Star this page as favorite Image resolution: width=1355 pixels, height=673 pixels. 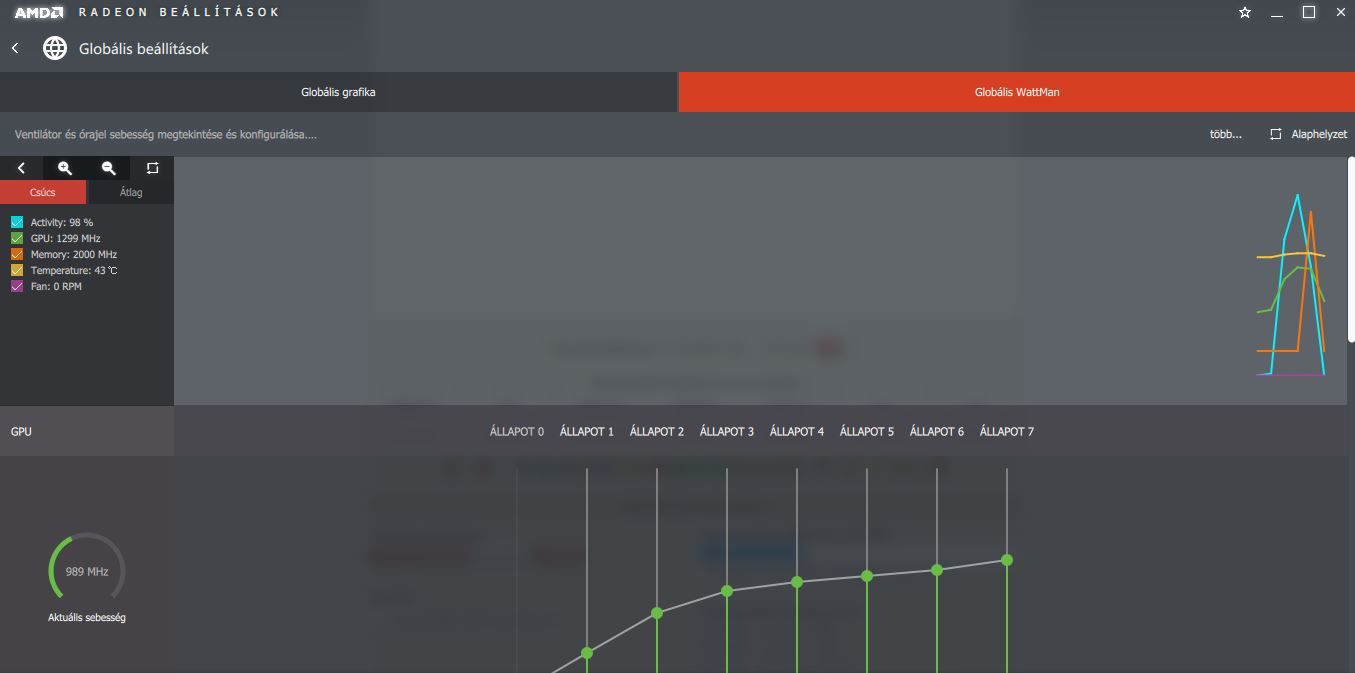[1245, 13]
